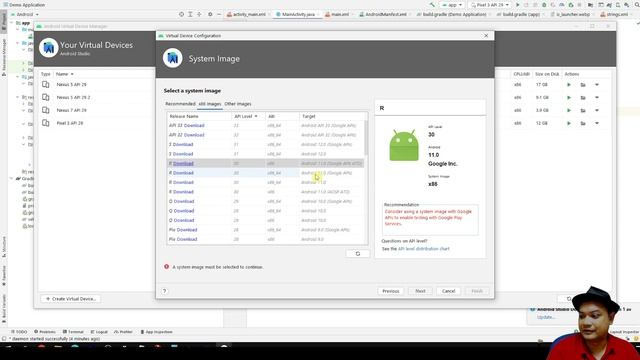Show Pixel 3 API 29 files on disk

tap(583, 123)
